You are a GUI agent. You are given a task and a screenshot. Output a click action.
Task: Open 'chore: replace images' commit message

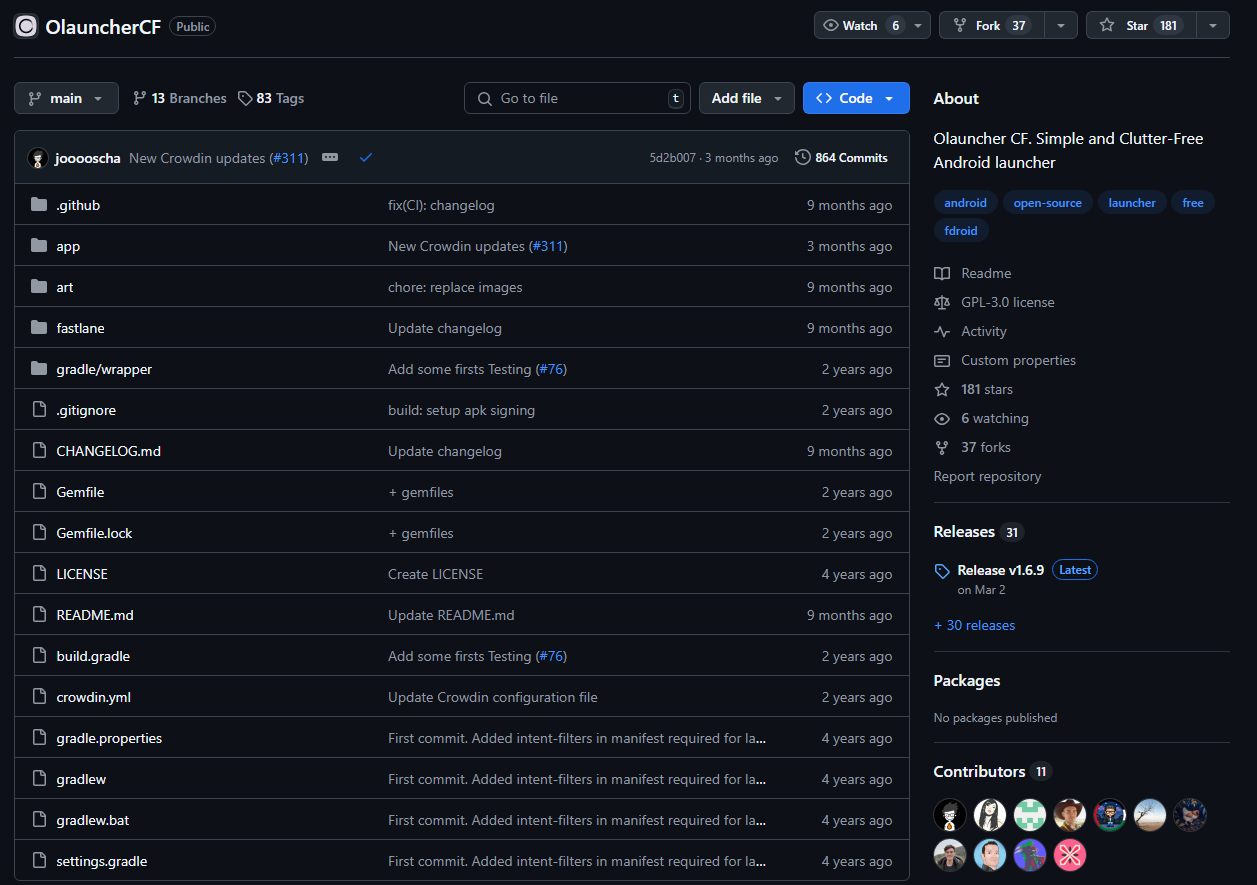455,287
